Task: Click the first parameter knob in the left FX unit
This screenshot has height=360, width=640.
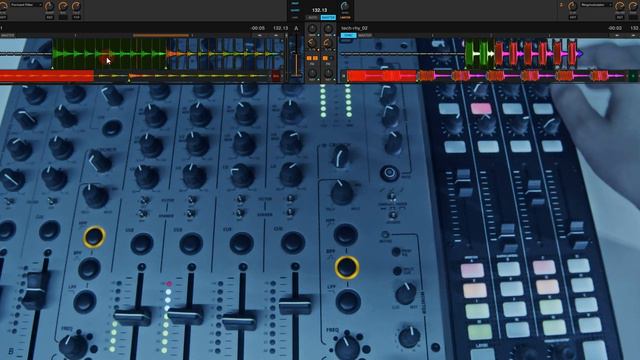Action: 49,6
